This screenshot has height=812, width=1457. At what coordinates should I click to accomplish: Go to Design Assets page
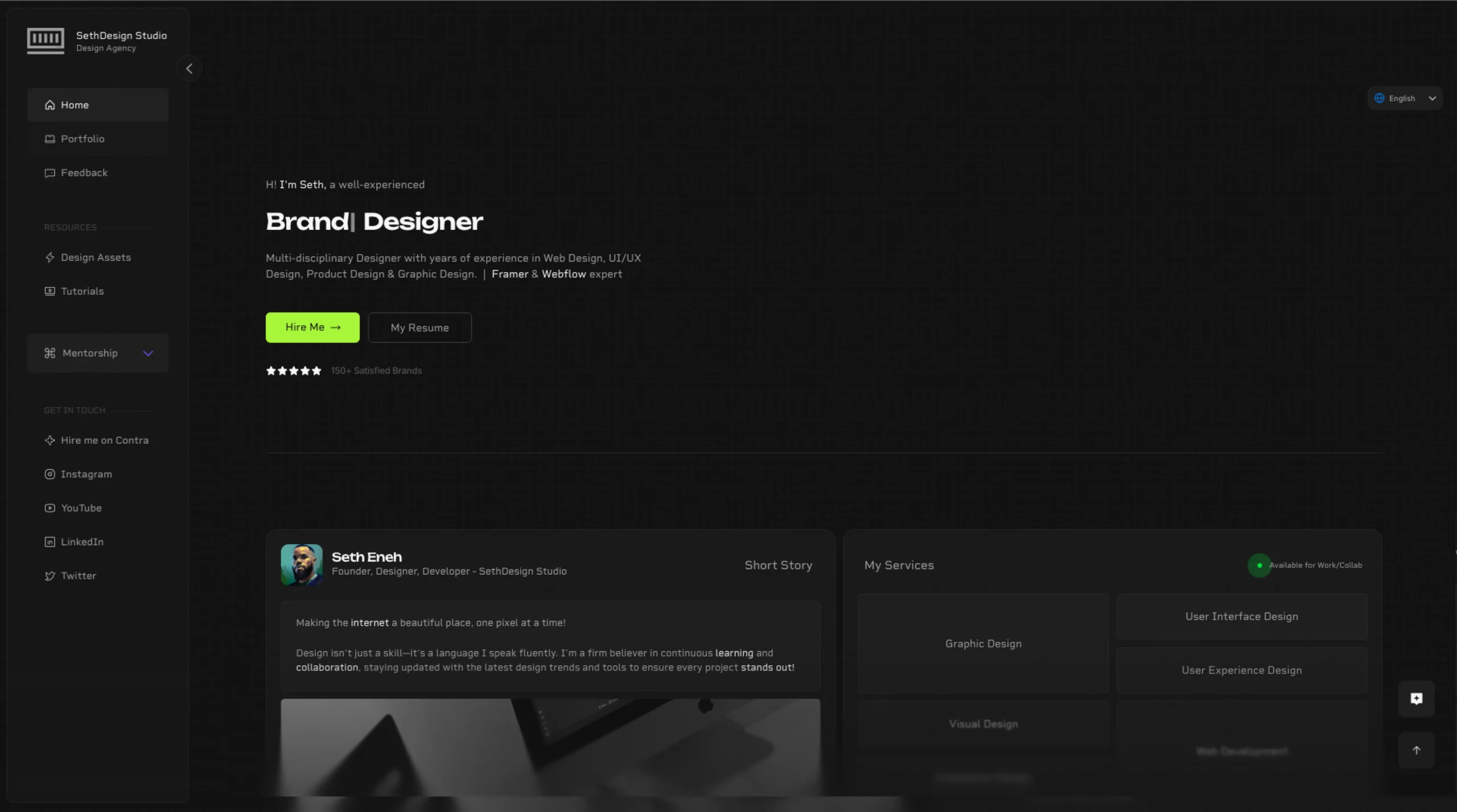(98, 258)
